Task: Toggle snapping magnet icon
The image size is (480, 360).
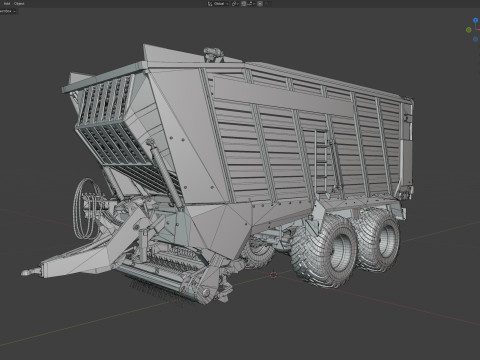Action: click(243, 4)
